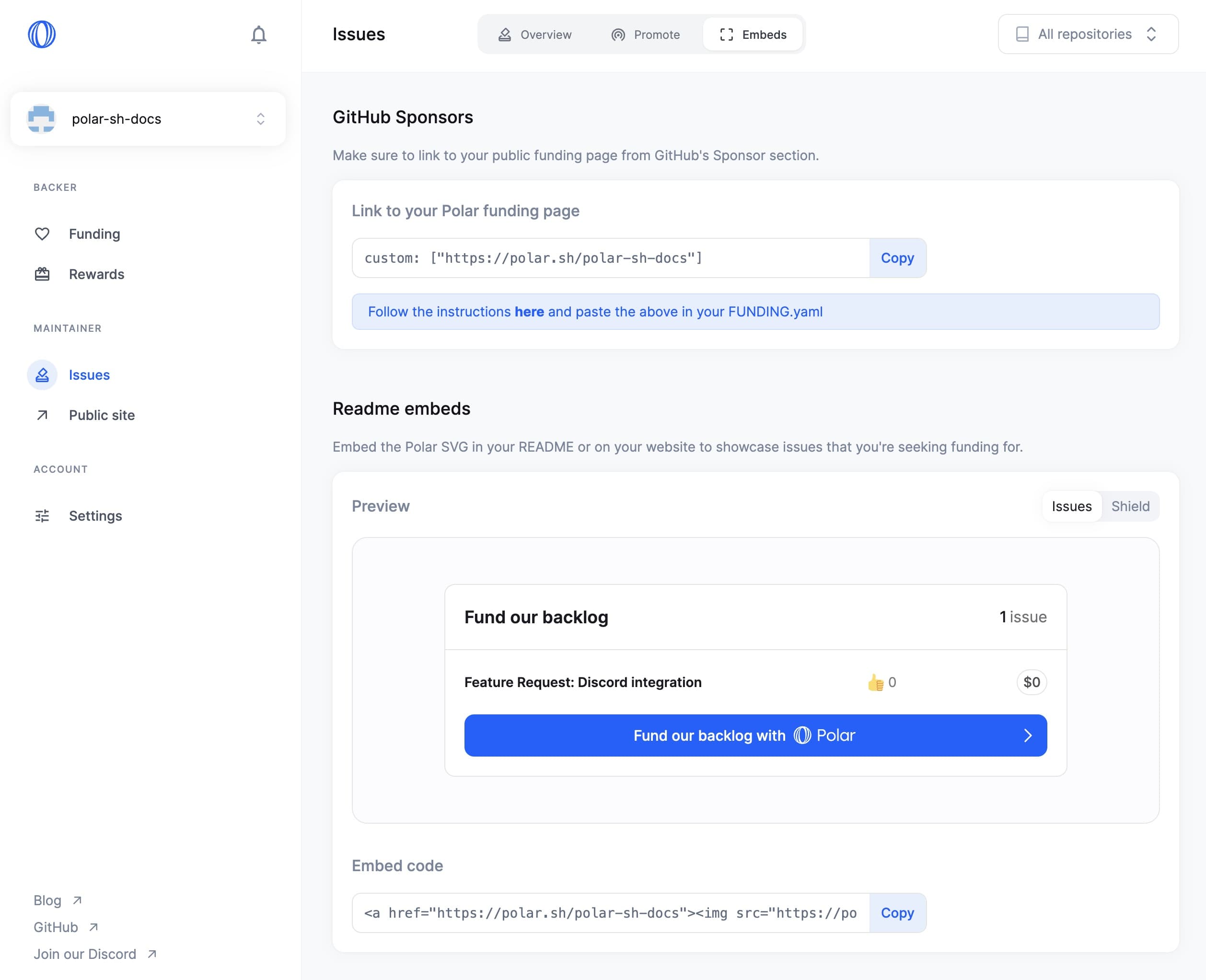This screenshot has height=980, width=1206.
Task: Open the Blog link
Action: point(47,900)
